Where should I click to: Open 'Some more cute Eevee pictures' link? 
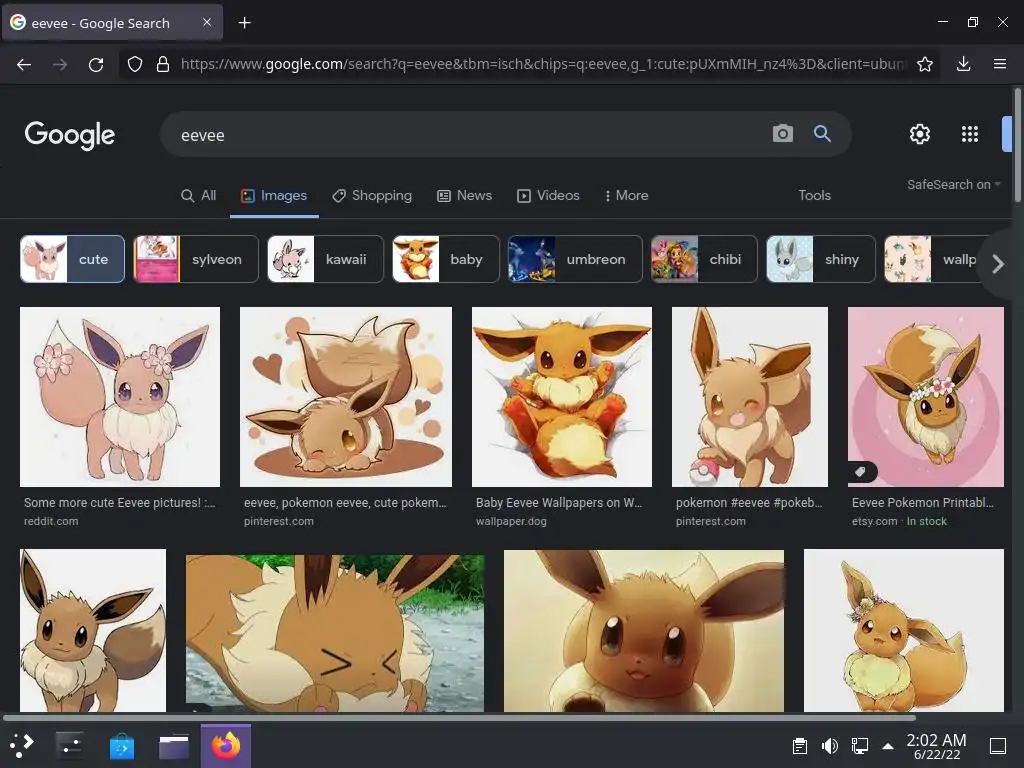tap(120, 503)
